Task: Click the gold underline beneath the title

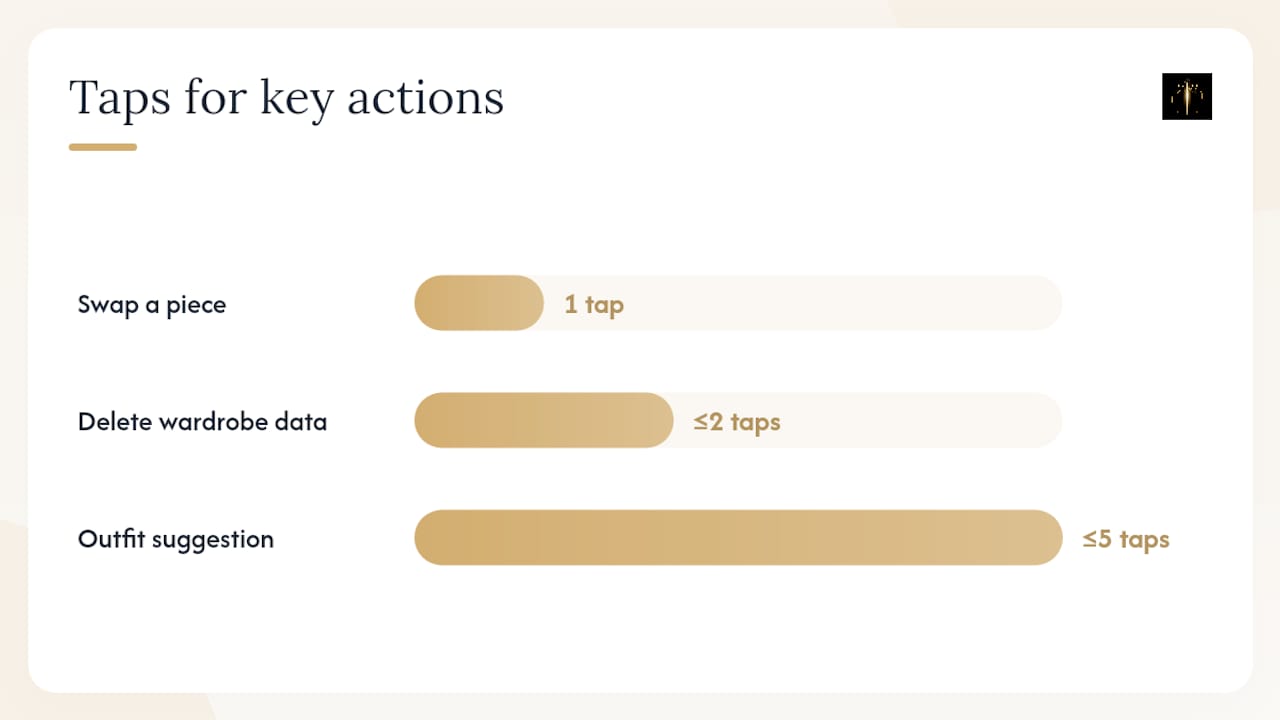Action: click(x=103, y=147)
